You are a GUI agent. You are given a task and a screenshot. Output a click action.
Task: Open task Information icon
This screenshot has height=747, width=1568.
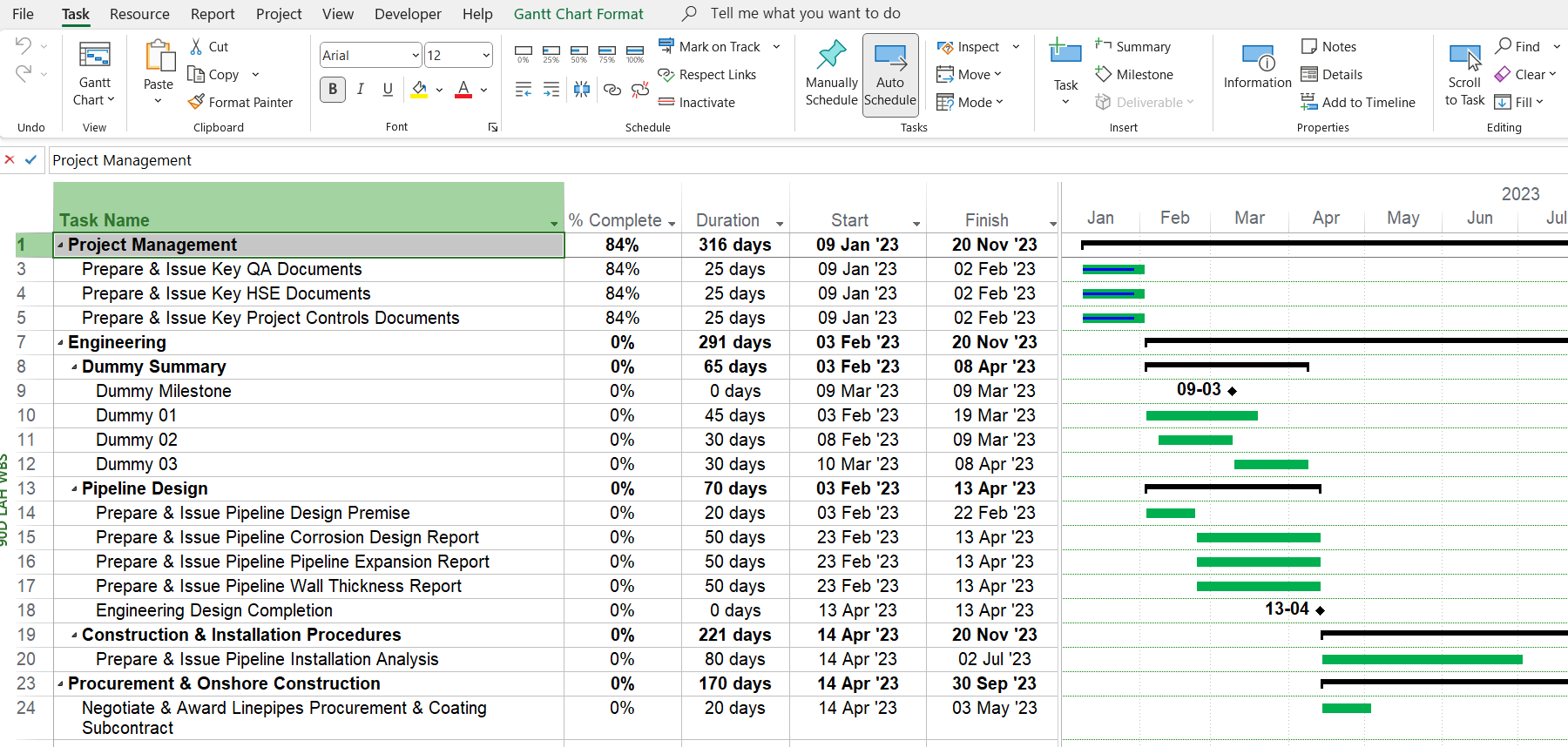pyautogui.click(x=1257, y=66)
